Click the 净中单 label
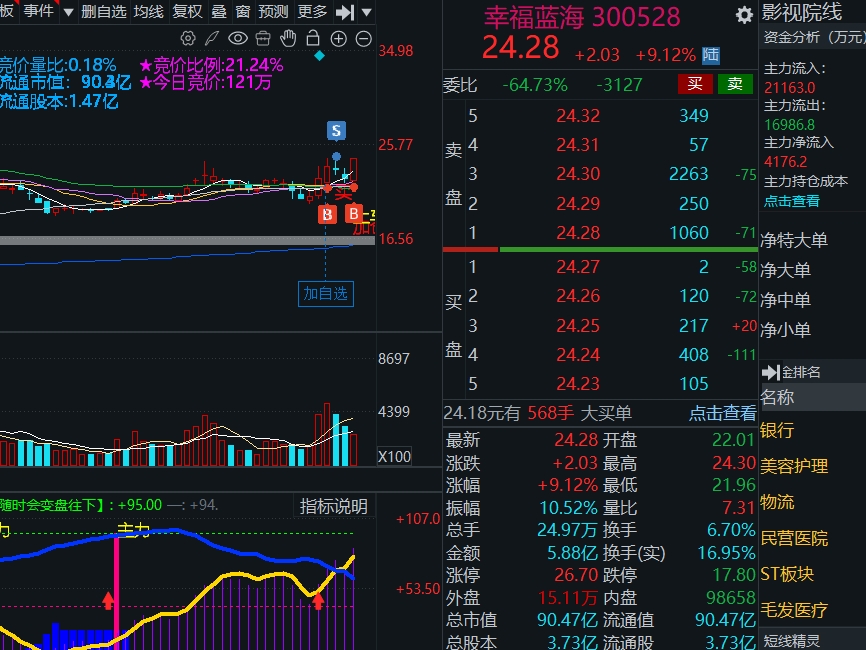 point(785,300)
